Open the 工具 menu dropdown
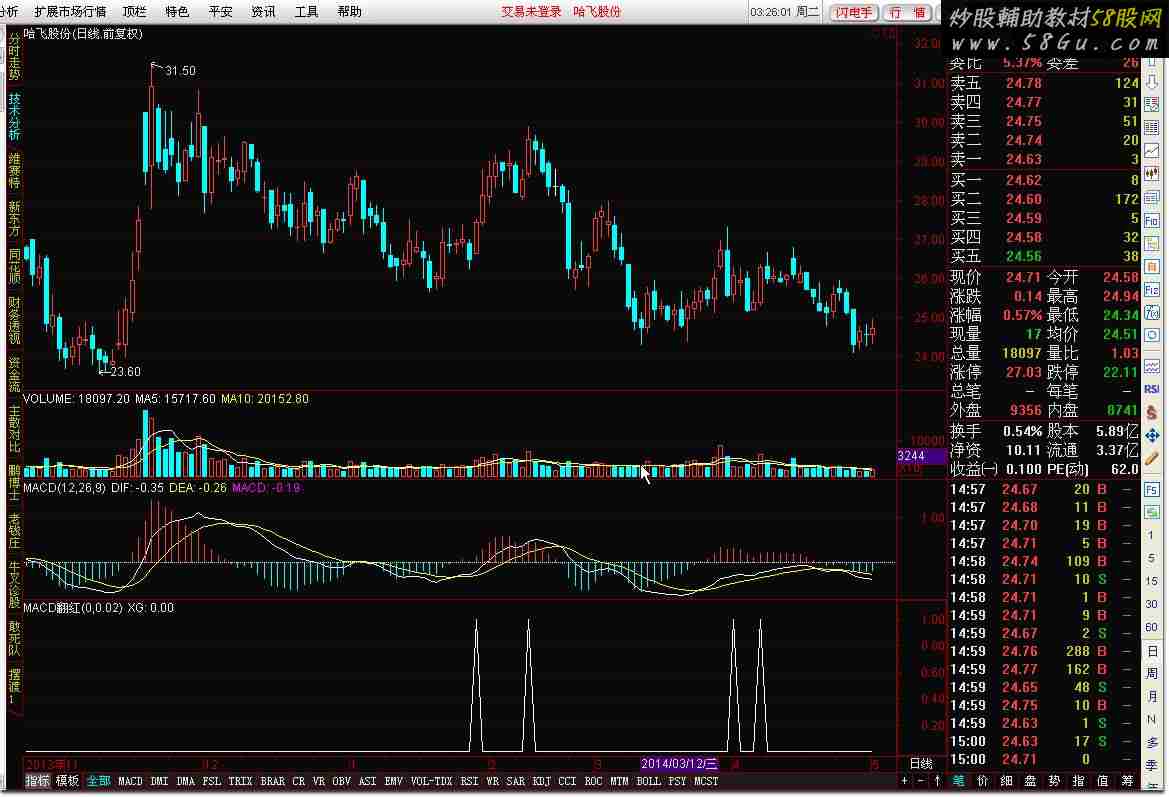The image size is (1169, 797). coord(307,12)
